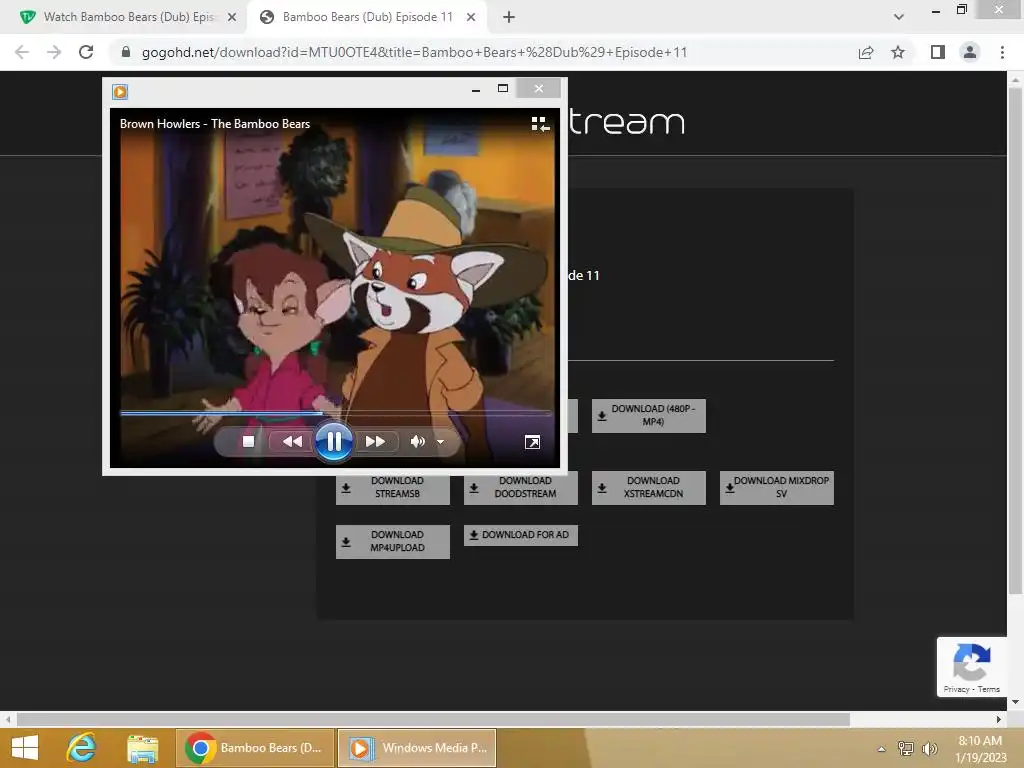Switch to Watch Bamboo Bears tab

[127, 17]
